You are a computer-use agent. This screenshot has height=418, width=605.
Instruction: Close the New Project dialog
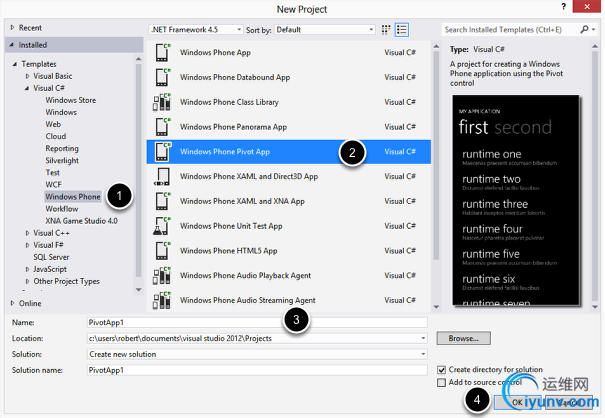click(x=586, y=7)
